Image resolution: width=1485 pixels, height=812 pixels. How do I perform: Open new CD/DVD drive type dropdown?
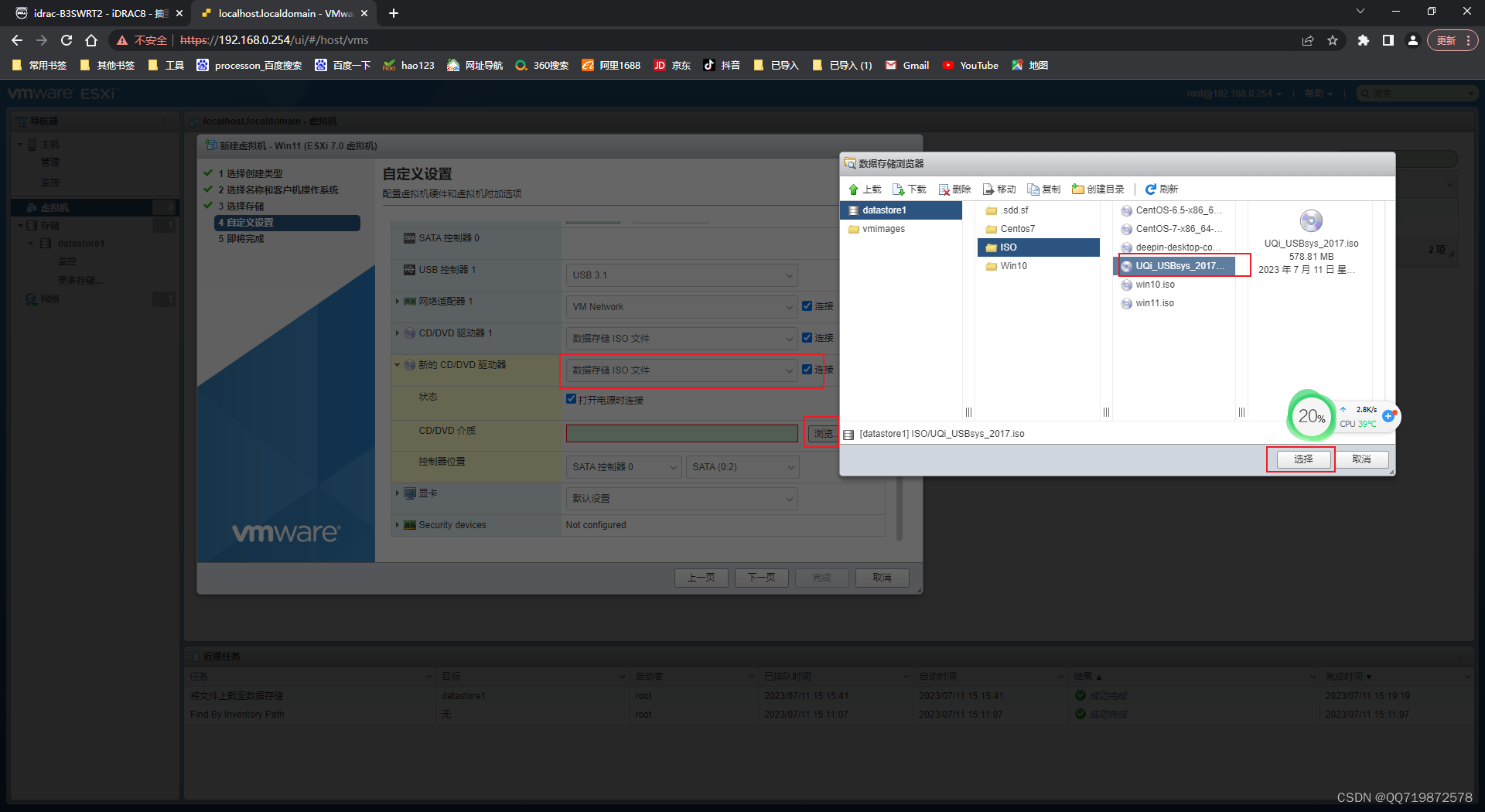point(681,370)
